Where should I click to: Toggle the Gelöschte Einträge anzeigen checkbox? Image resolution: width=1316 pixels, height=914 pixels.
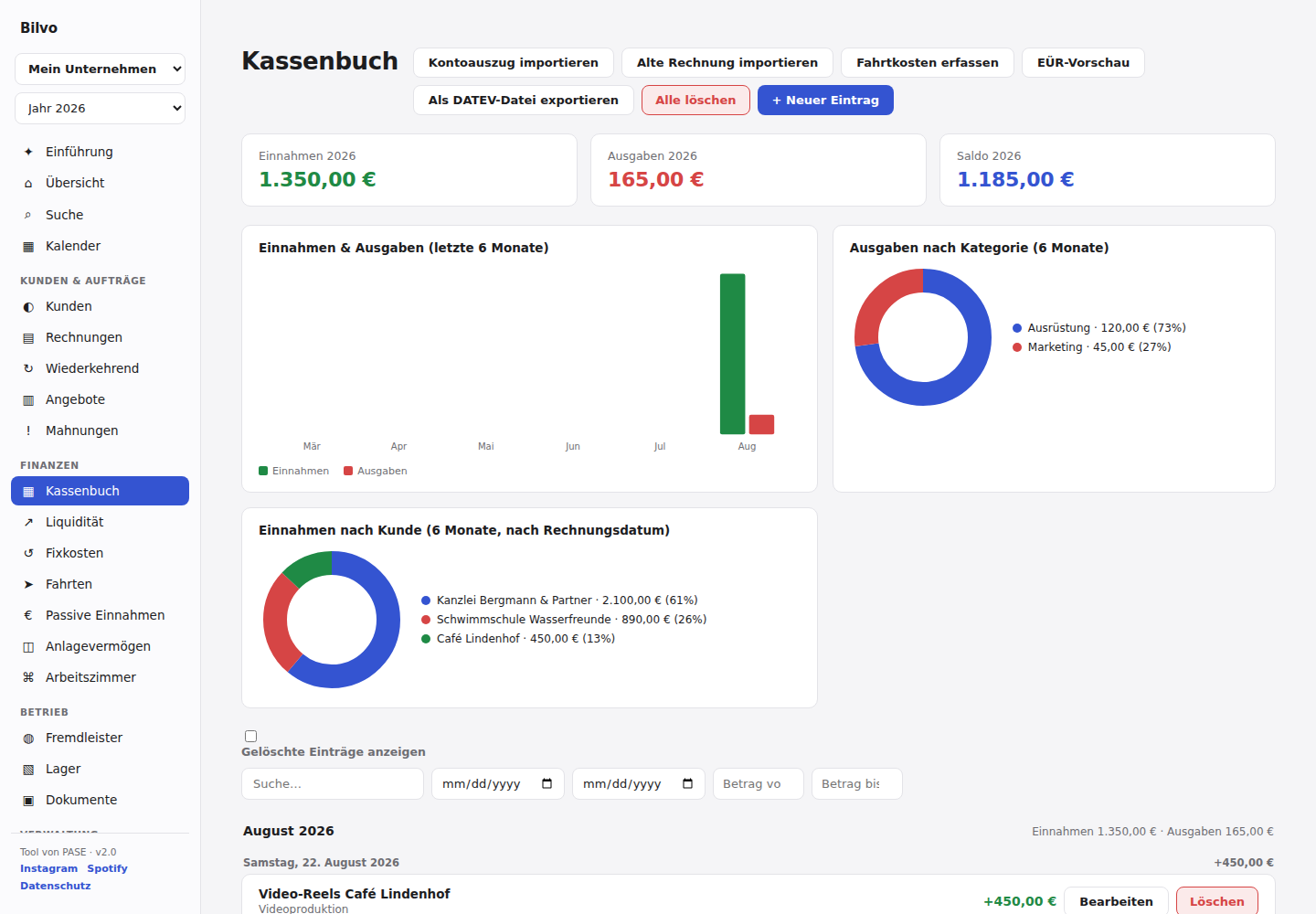(x=251, y=736)
